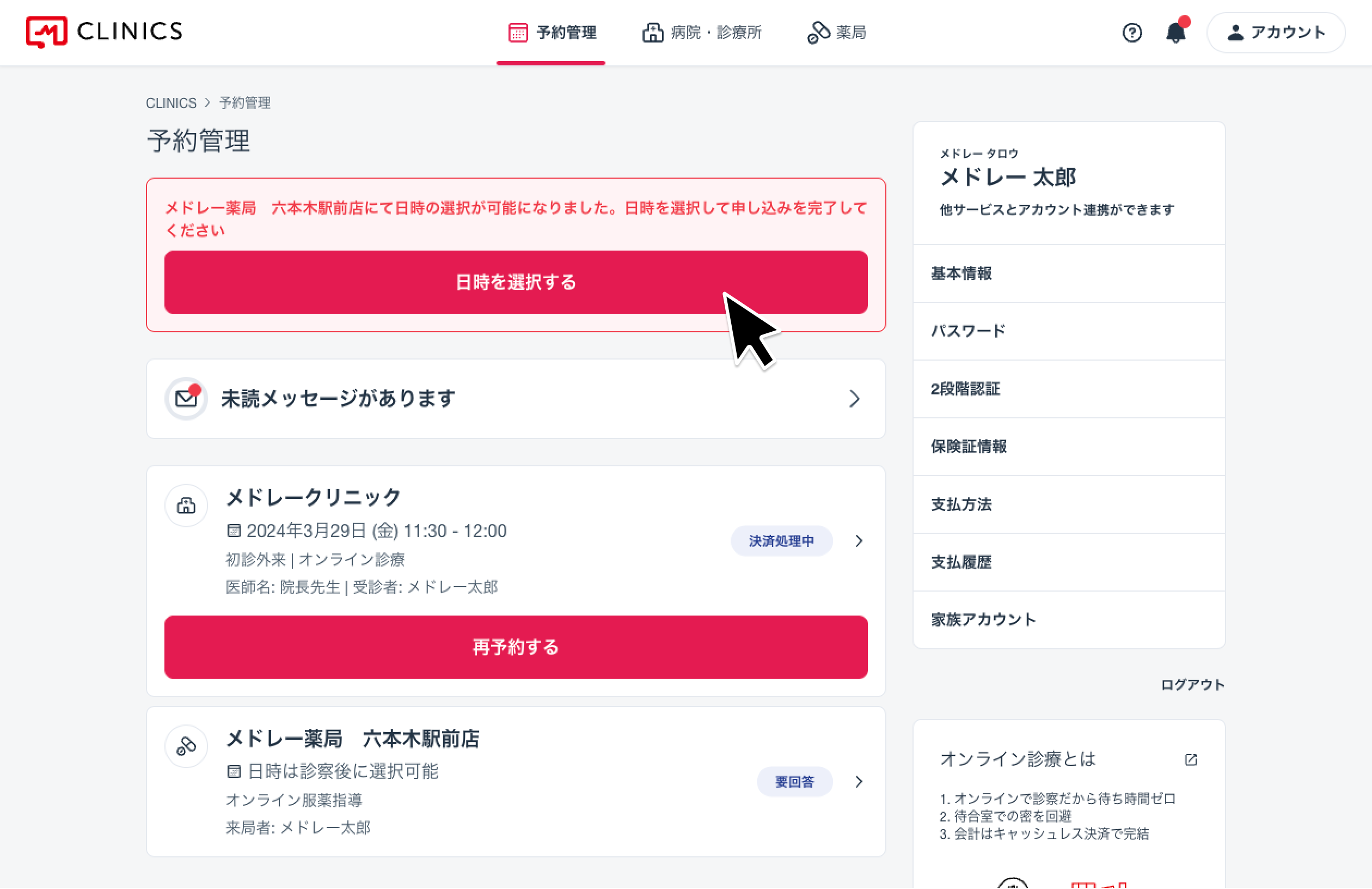Screen dimensions: 1372x889
Task: Open メドレー薬局 六本木駅前店 details chevron
Action: tap(859, 781)
